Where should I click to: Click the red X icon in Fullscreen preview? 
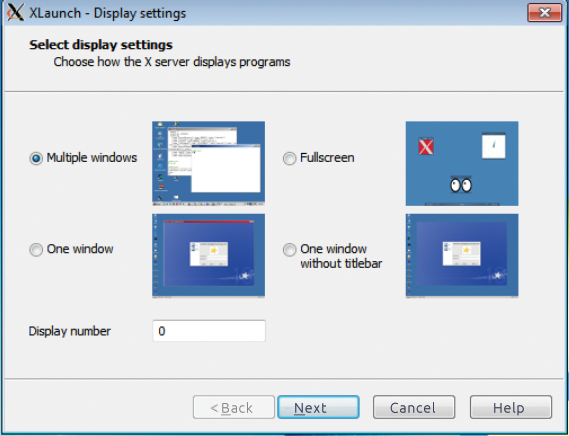click(426, 146)
